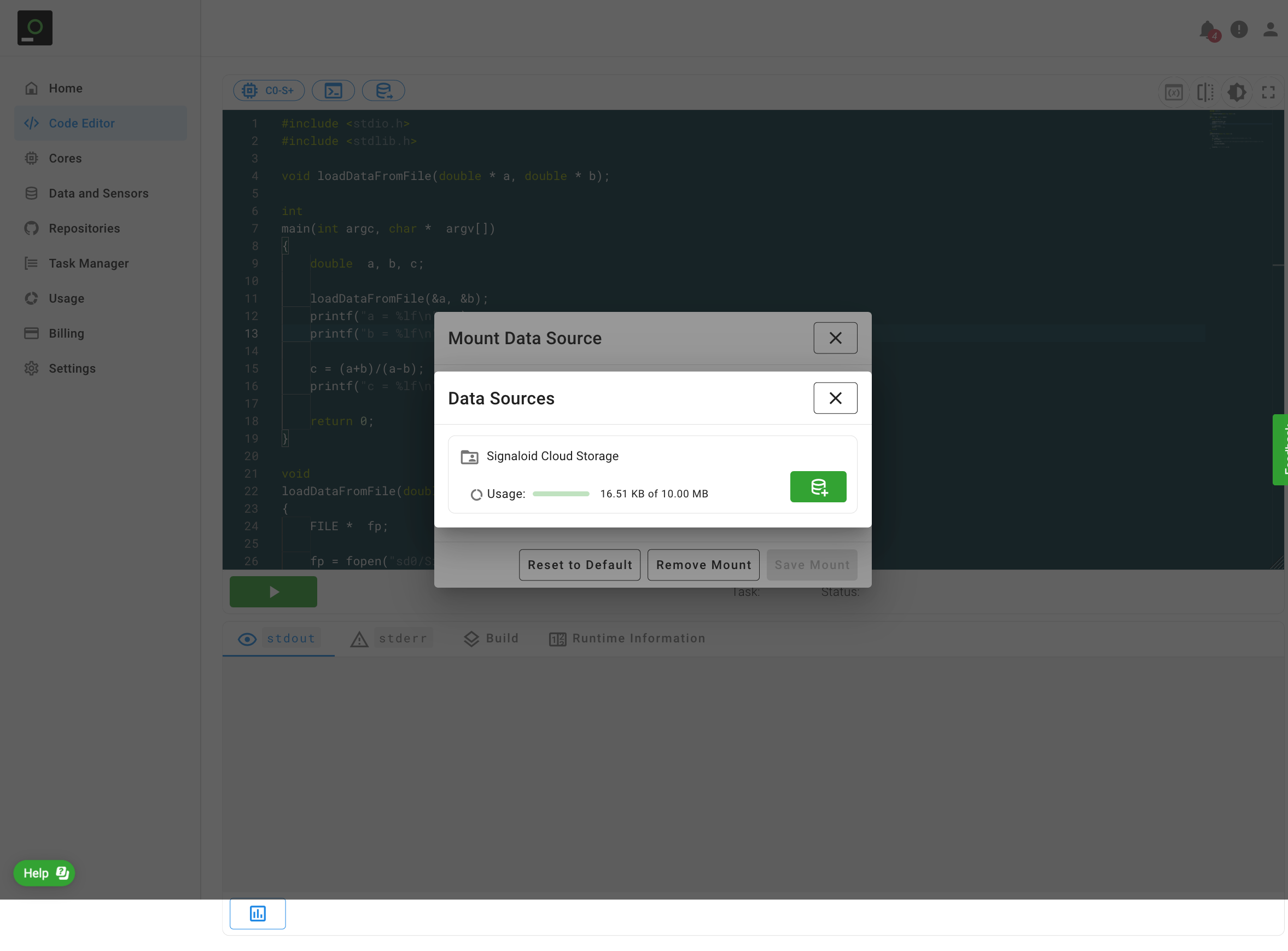This screenshot has height=951, width=1288.
Task: Click the mount storage green button
Action: [818, 486]
